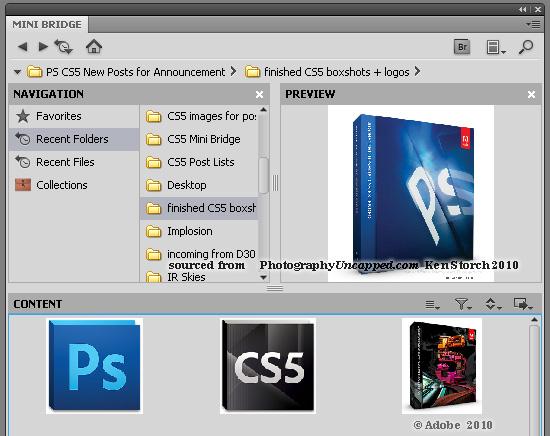Image resolution: width=550 pixels, height=436 pixels.
Task: Expand chevron after finished CS5 boxshots breadcrumb
Action: pyautogui.click(x=417, y=72)
